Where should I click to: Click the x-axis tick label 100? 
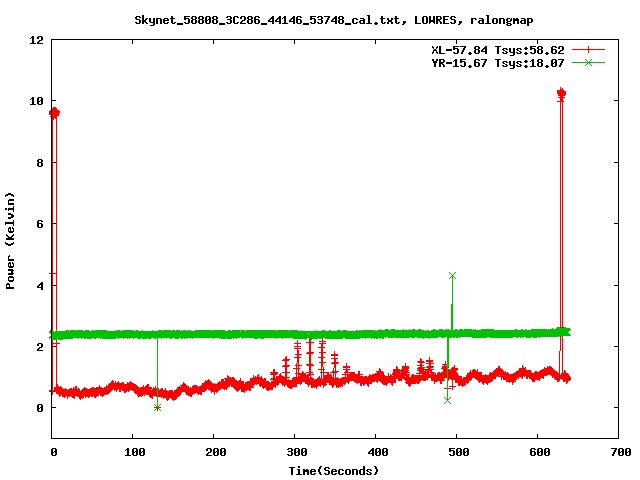click(x=134, y=452)
